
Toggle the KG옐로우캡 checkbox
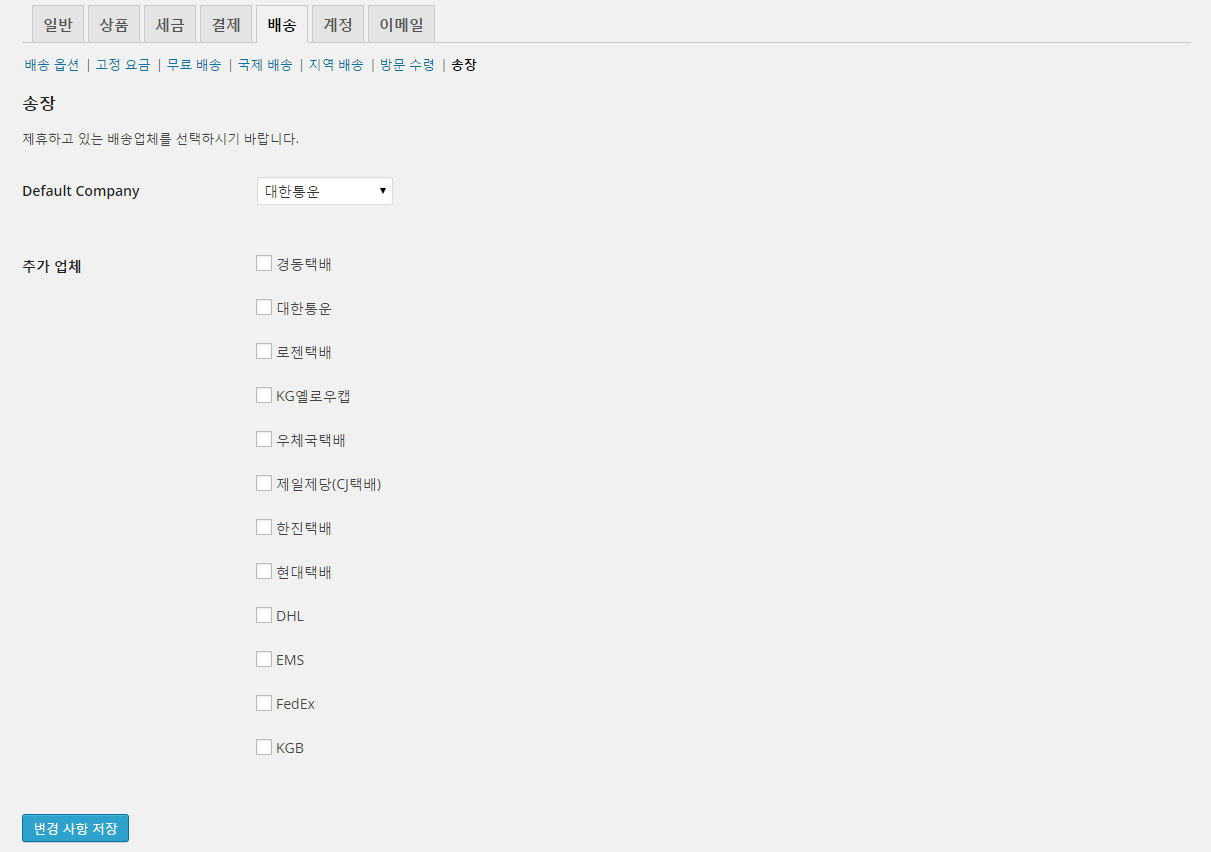(x=264, y=395)
